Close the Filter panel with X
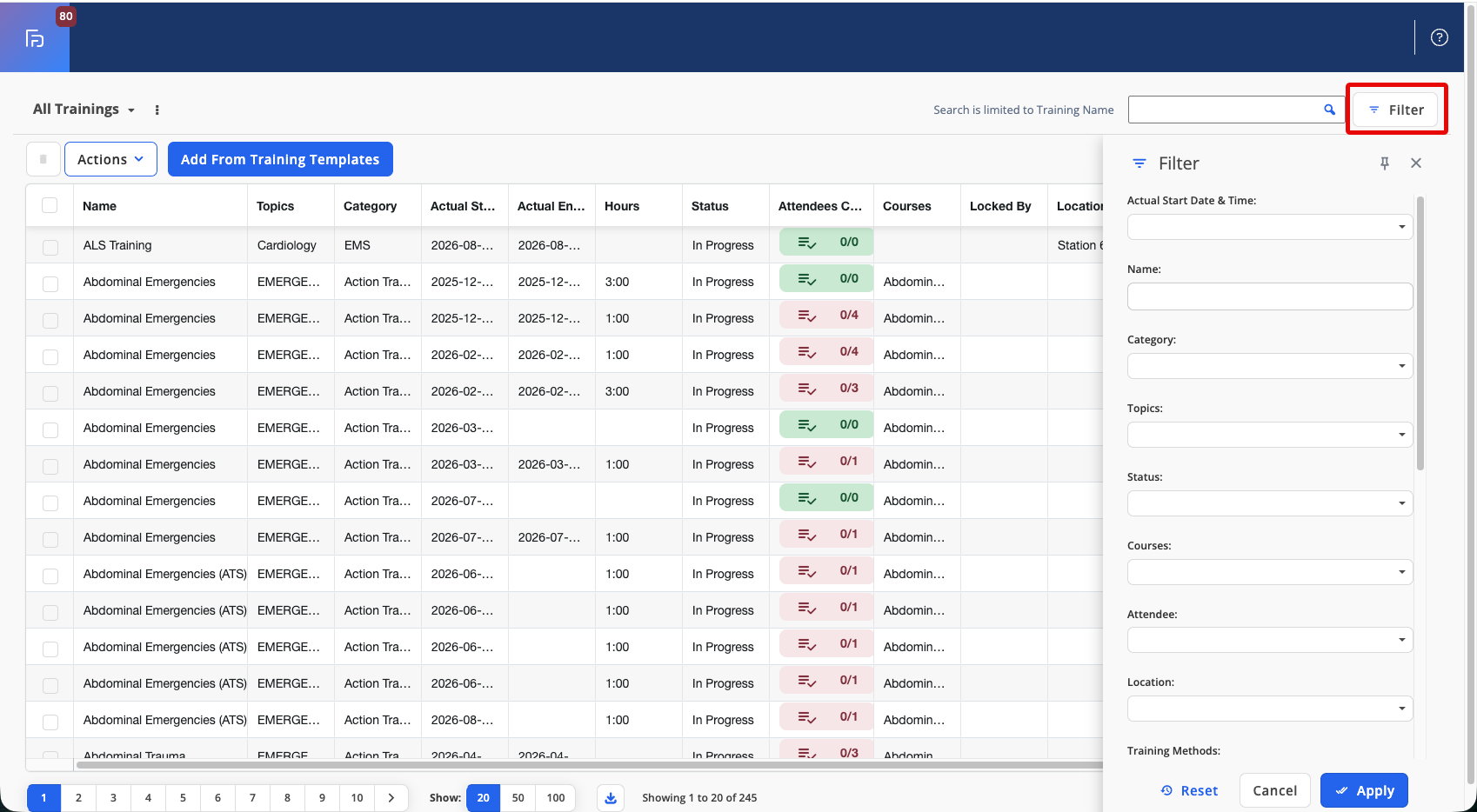1477x812 pixels. (x=1416, y=163)
